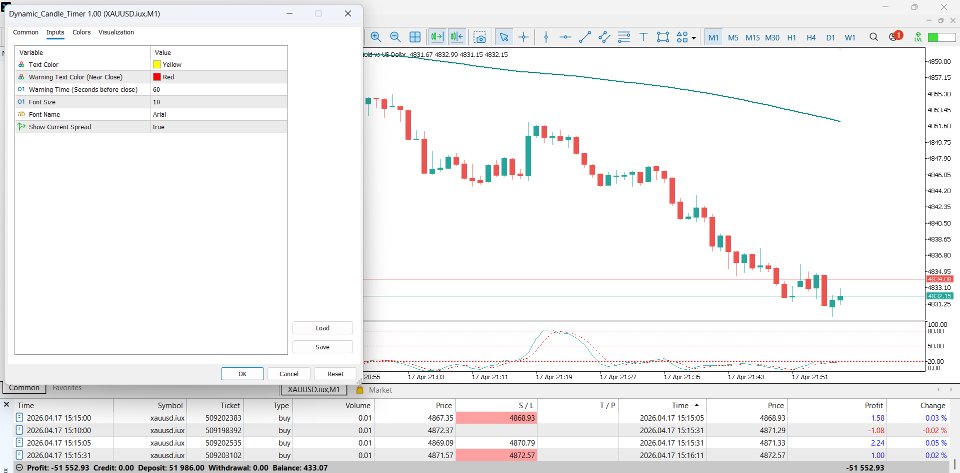Viewport: 960px width, 473px height.
Task: Select the Fibonacci retracement tool
Action: 624,37
